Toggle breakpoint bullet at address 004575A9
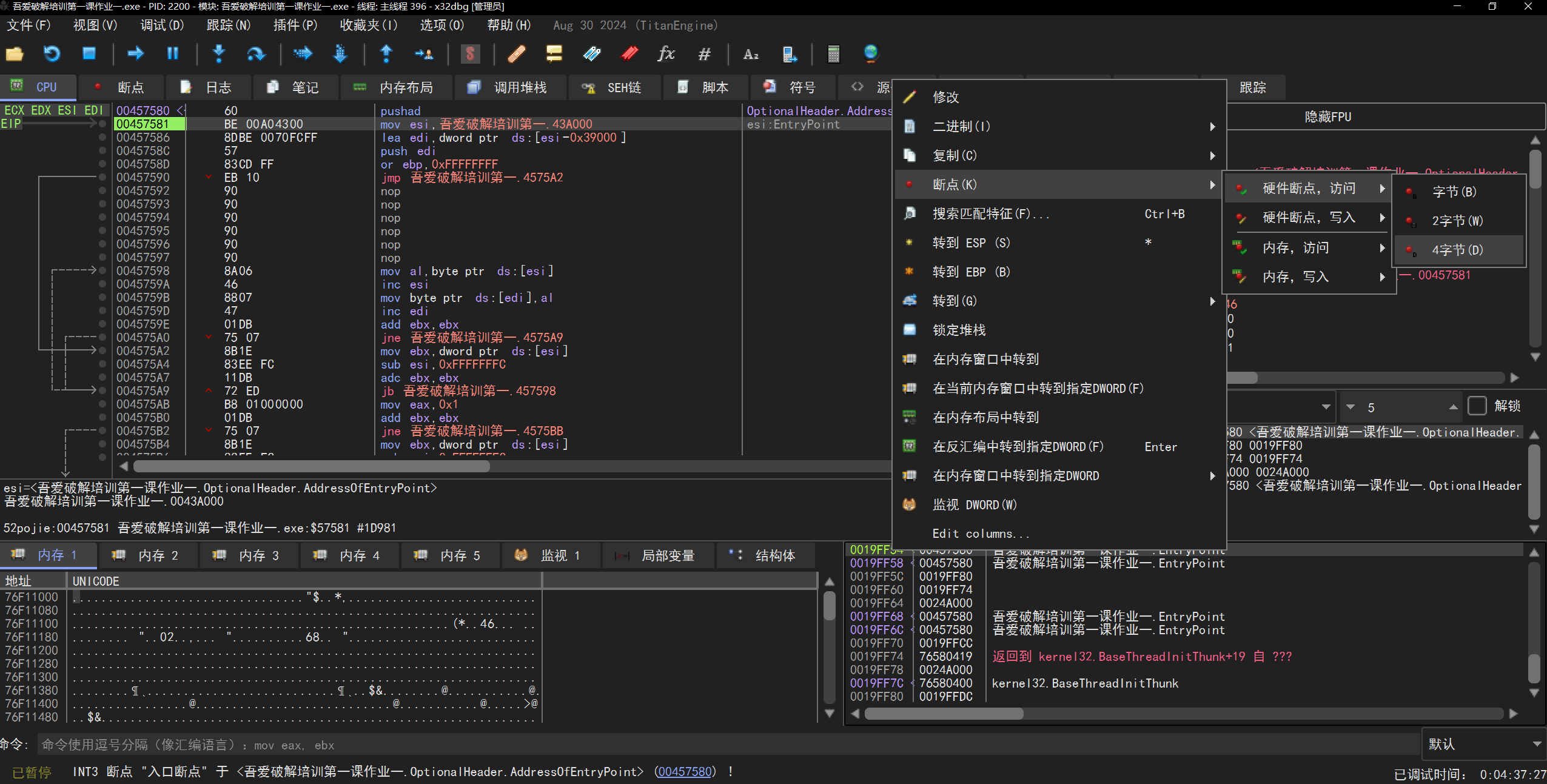Screen dimensions: 1547x784 click(x=102, y=391)
